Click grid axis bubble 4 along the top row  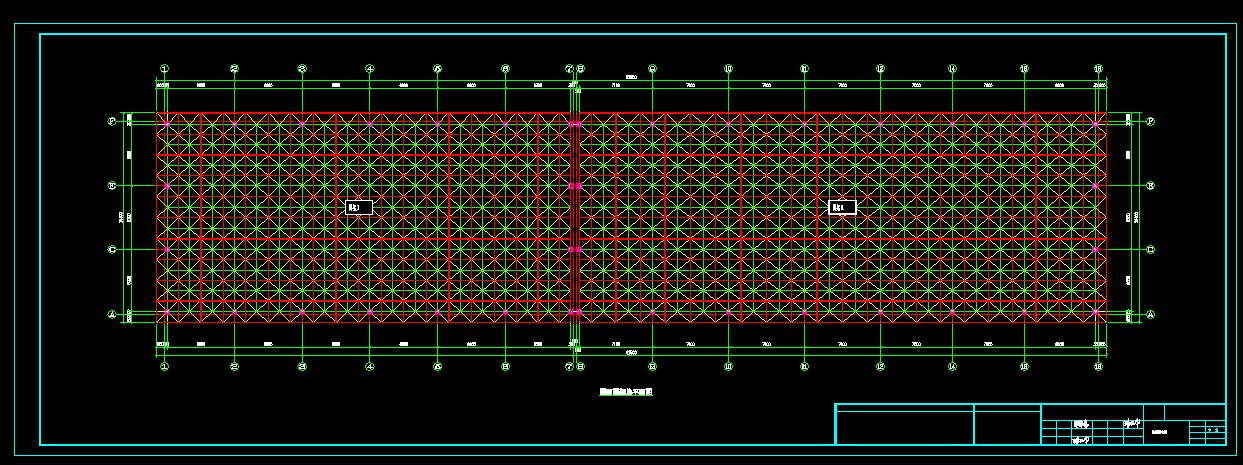[x=370, y=69]
